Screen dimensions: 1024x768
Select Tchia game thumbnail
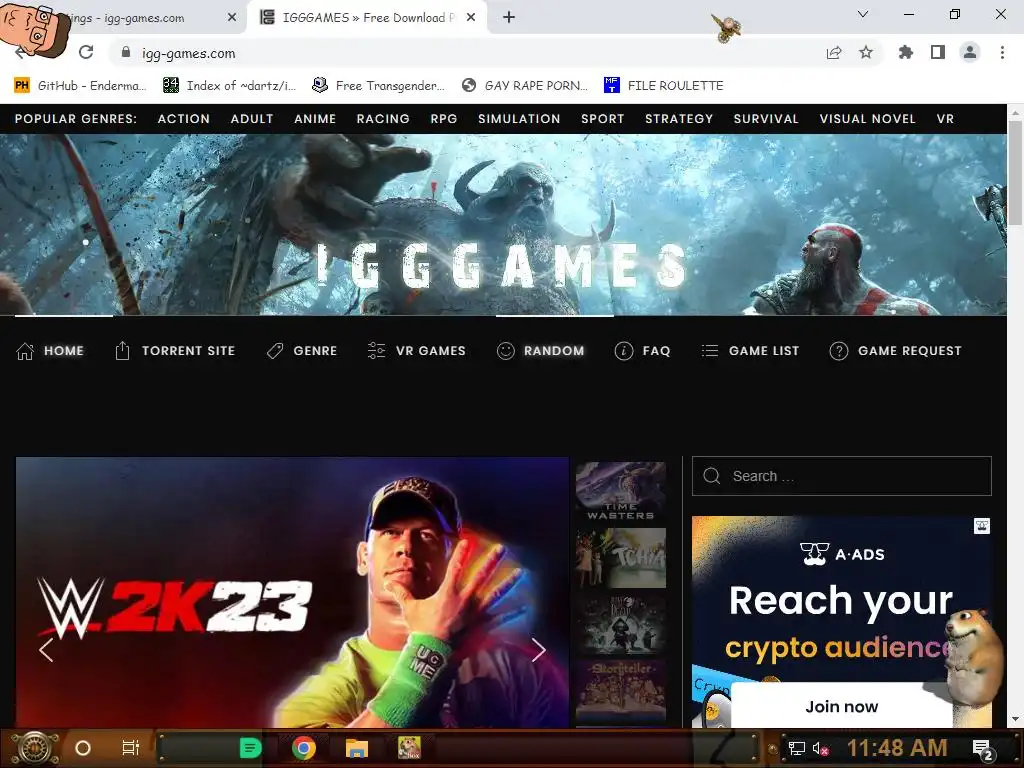[x=620, y=558]
